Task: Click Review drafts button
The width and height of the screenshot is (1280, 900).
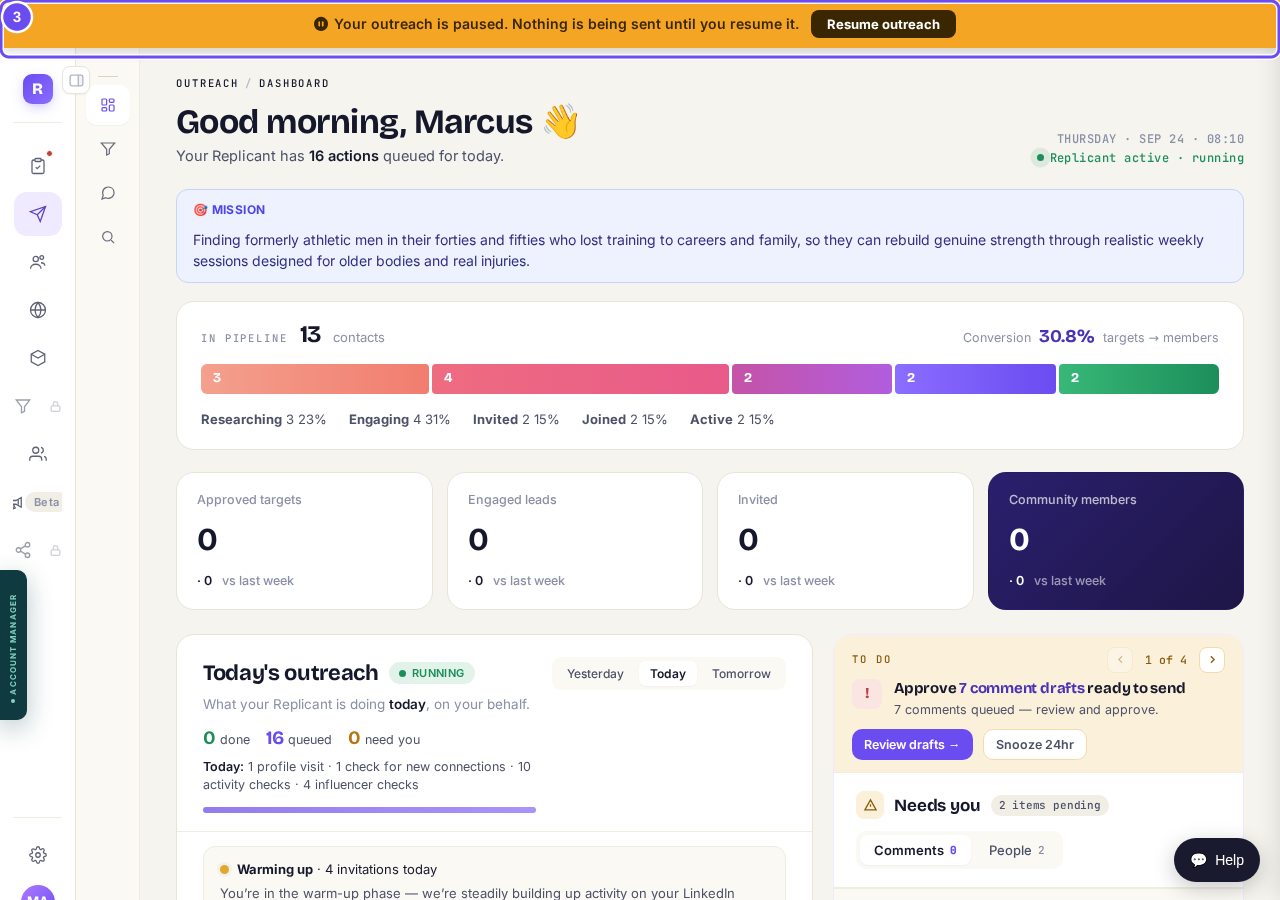Action: [x=912, y=744]
